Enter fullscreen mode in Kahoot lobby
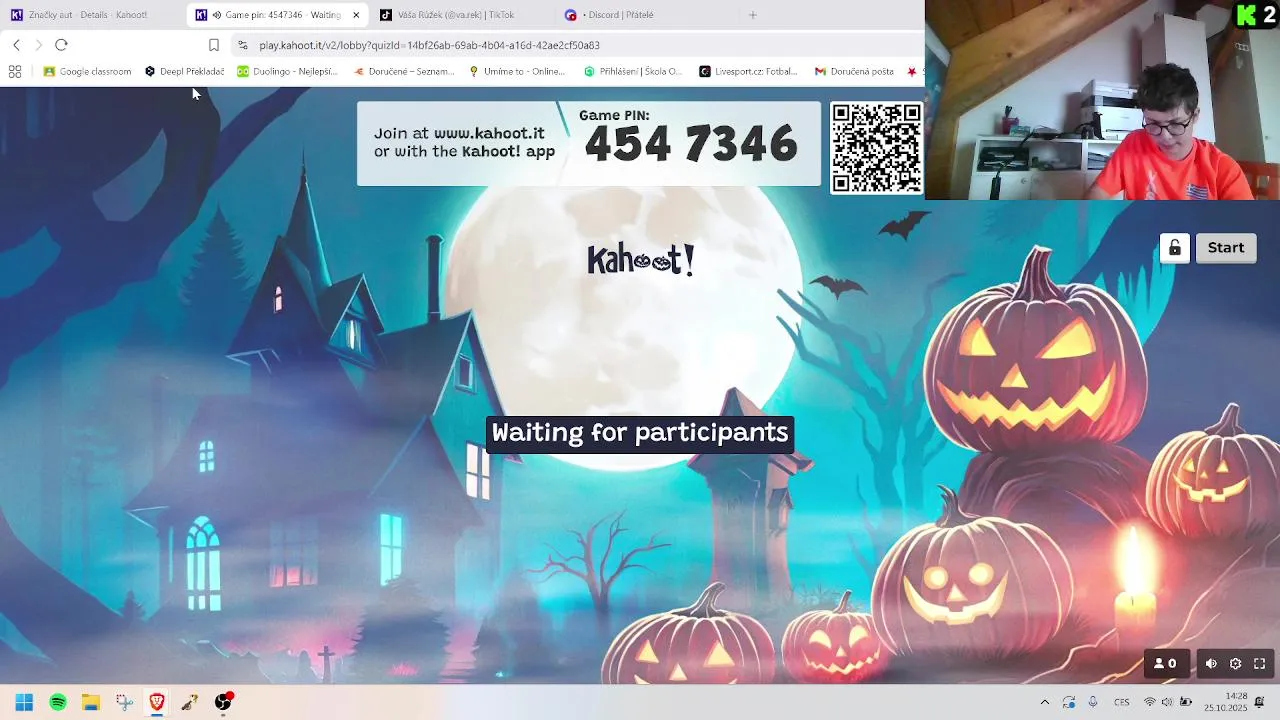 1260,663
